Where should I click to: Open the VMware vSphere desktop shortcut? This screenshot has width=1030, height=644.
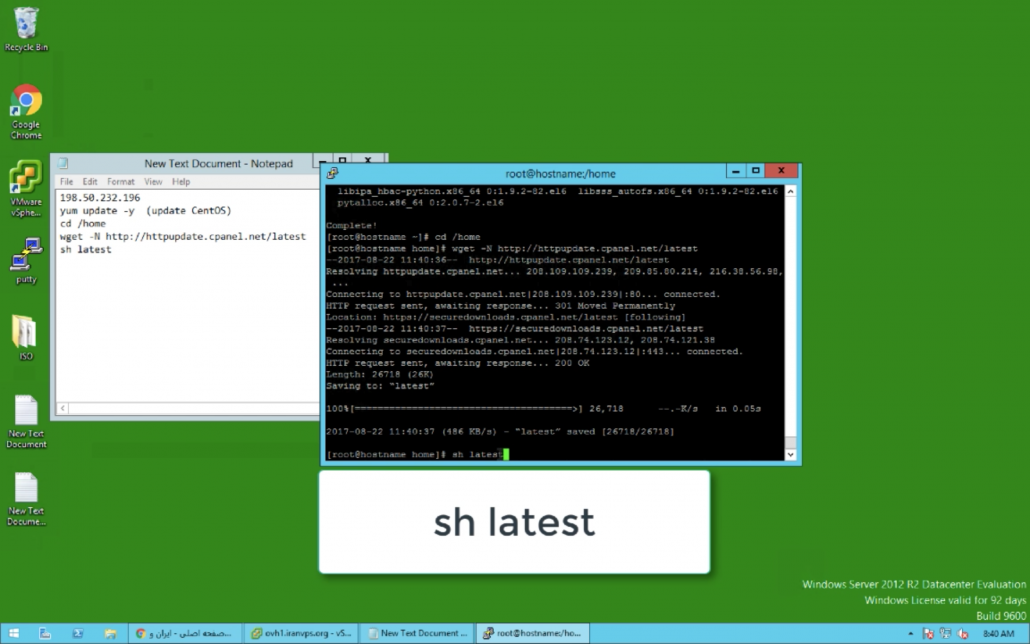point(26,180)
